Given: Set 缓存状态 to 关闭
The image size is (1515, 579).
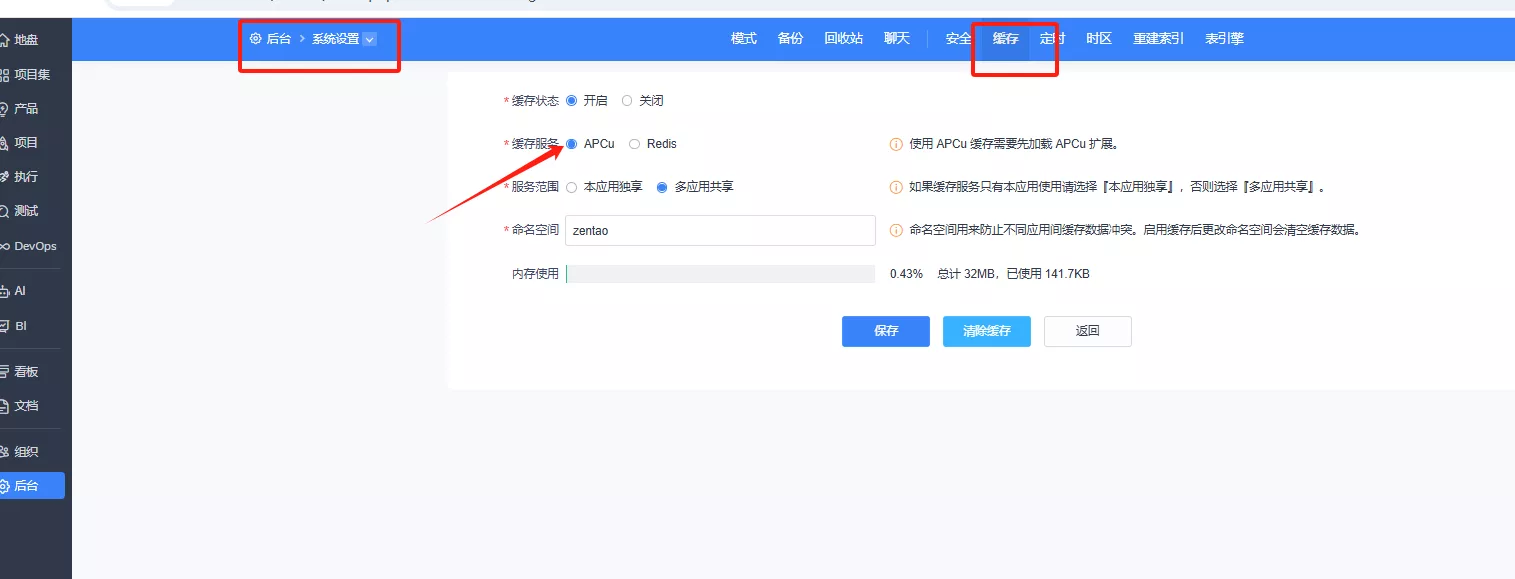Looking at the screenshot, I should pos(627,101).
